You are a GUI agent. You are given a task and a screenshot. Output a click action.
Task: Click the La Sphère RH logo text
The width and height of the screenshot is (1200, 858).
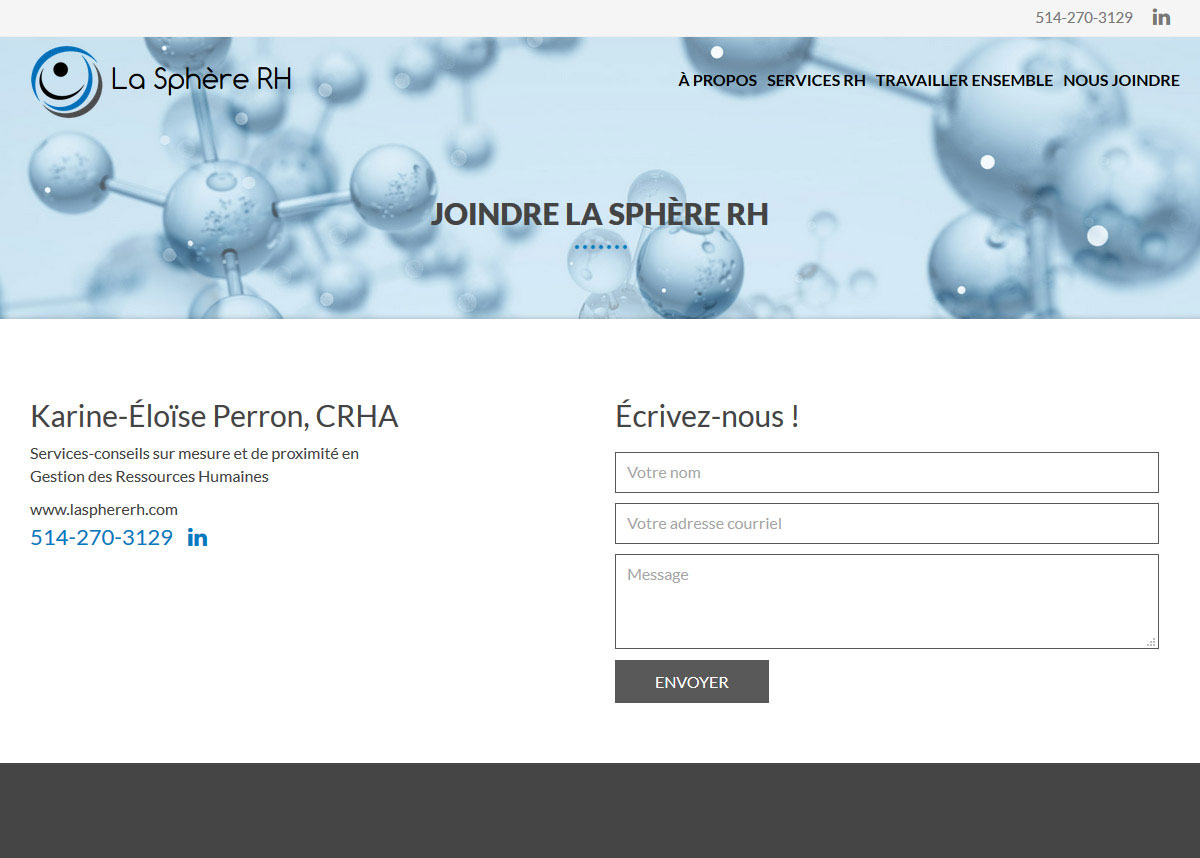coord(200,80)
